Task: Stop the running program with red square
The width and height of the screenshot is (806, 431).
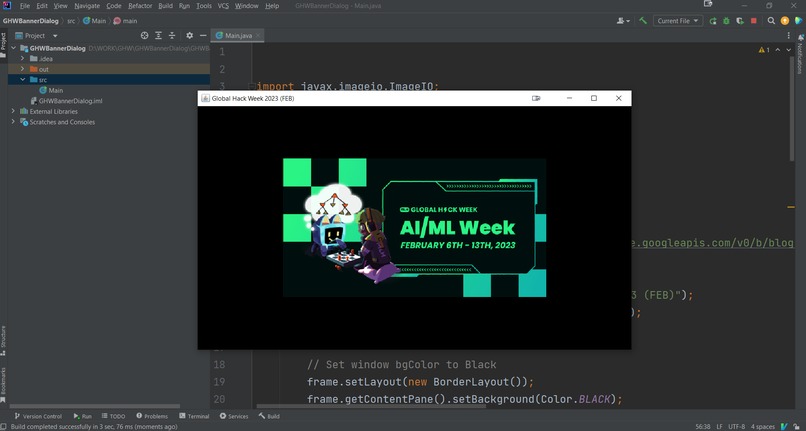Action: (754, 21)
